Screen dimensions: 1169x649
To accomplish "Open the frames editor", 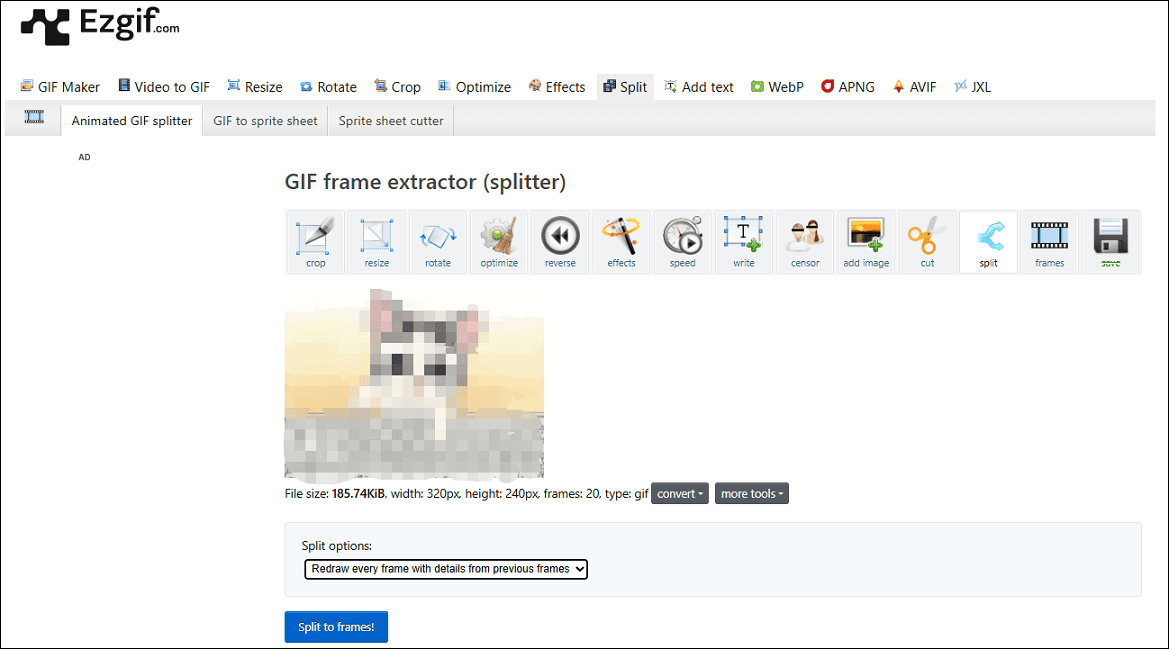I will tap(1049, 241).
